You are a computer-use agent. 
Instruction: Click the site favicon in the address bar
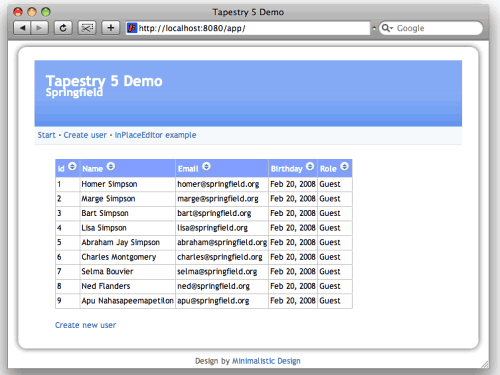[132, 28]
